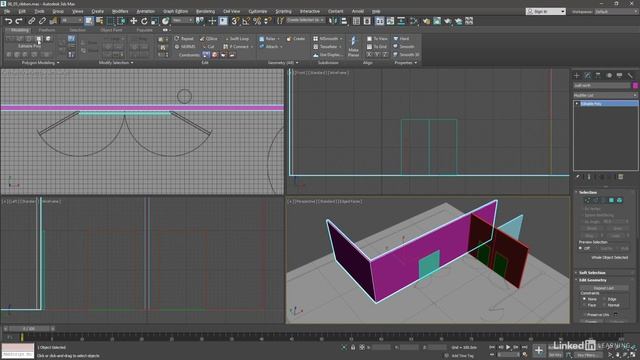Collapse the Edit Geometry rollout
Image resolution: width=640 pixels, height=360 pixels.
(x=593, y=280)
